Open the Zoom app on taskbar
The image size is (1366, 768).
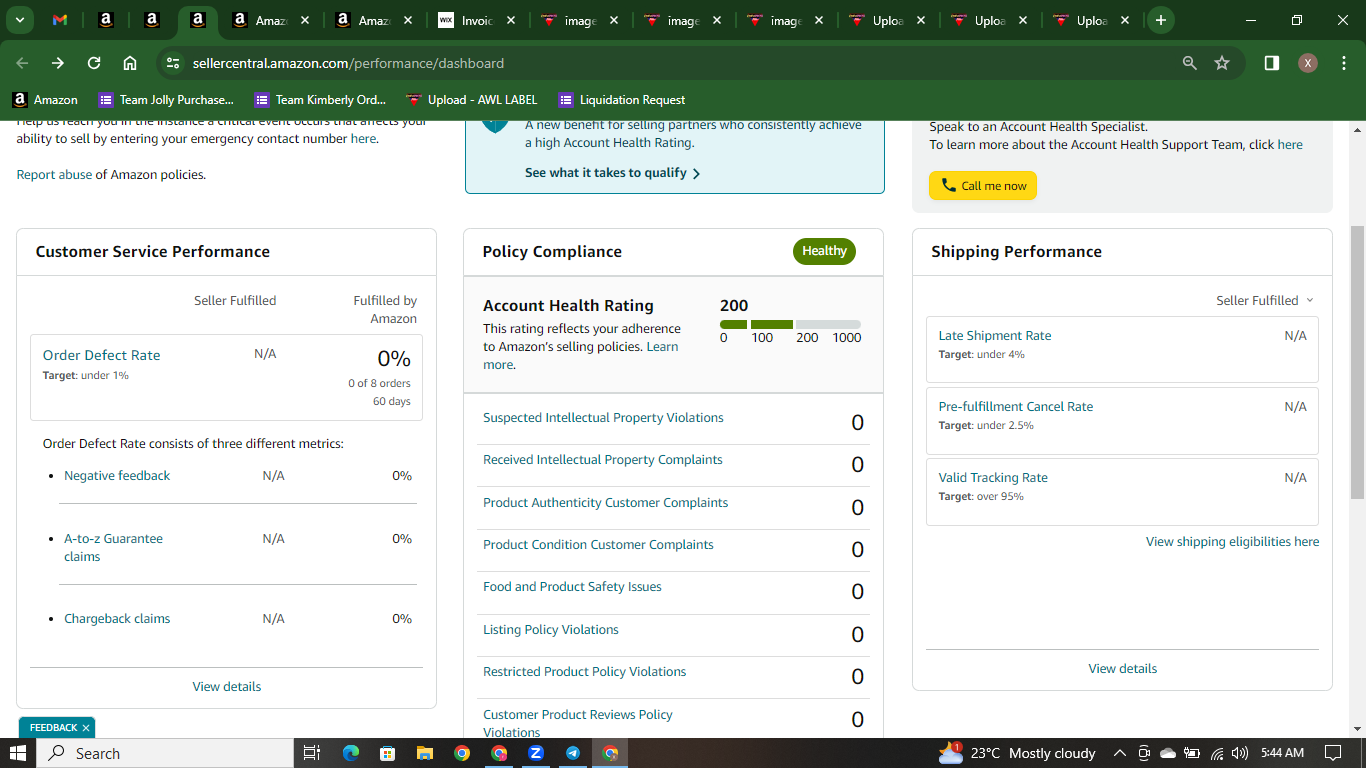pyautogui.click(x=535, y=753)
